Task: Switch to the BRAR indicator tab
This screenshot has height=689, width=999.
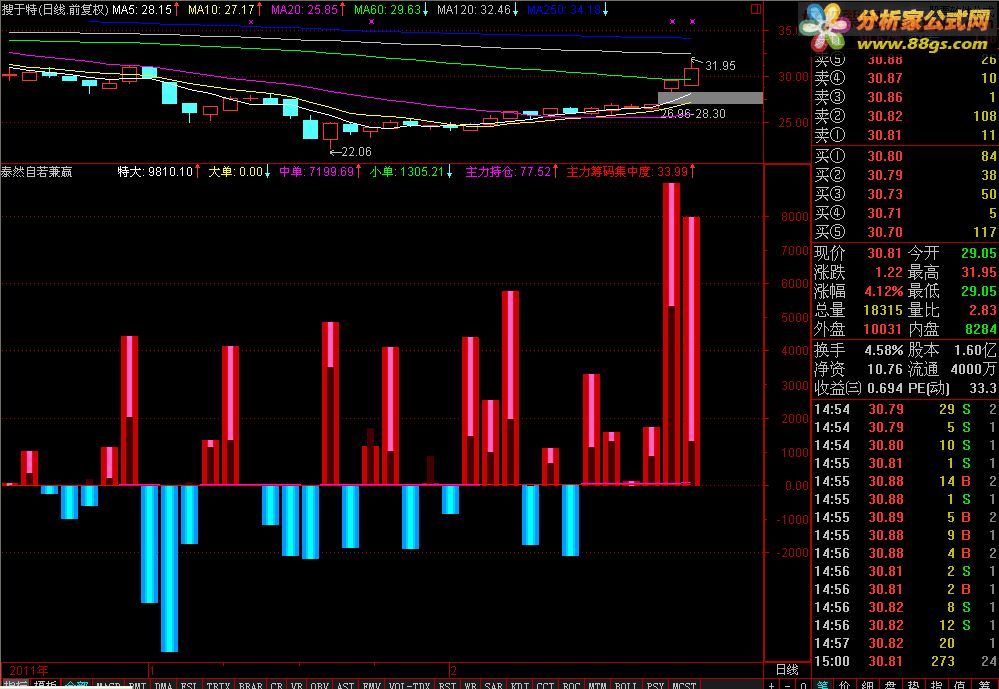Action: pyautogui.click(x=250, y=686)
